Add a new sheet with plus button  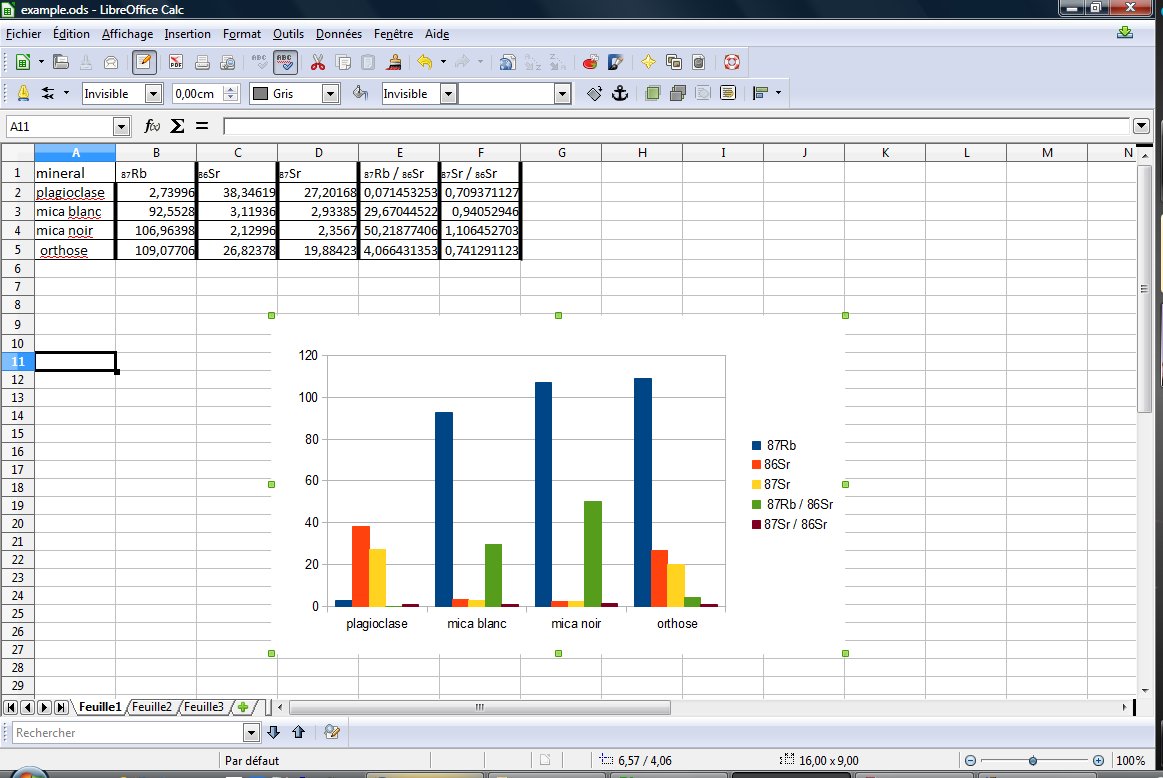[x=243, y=707]
